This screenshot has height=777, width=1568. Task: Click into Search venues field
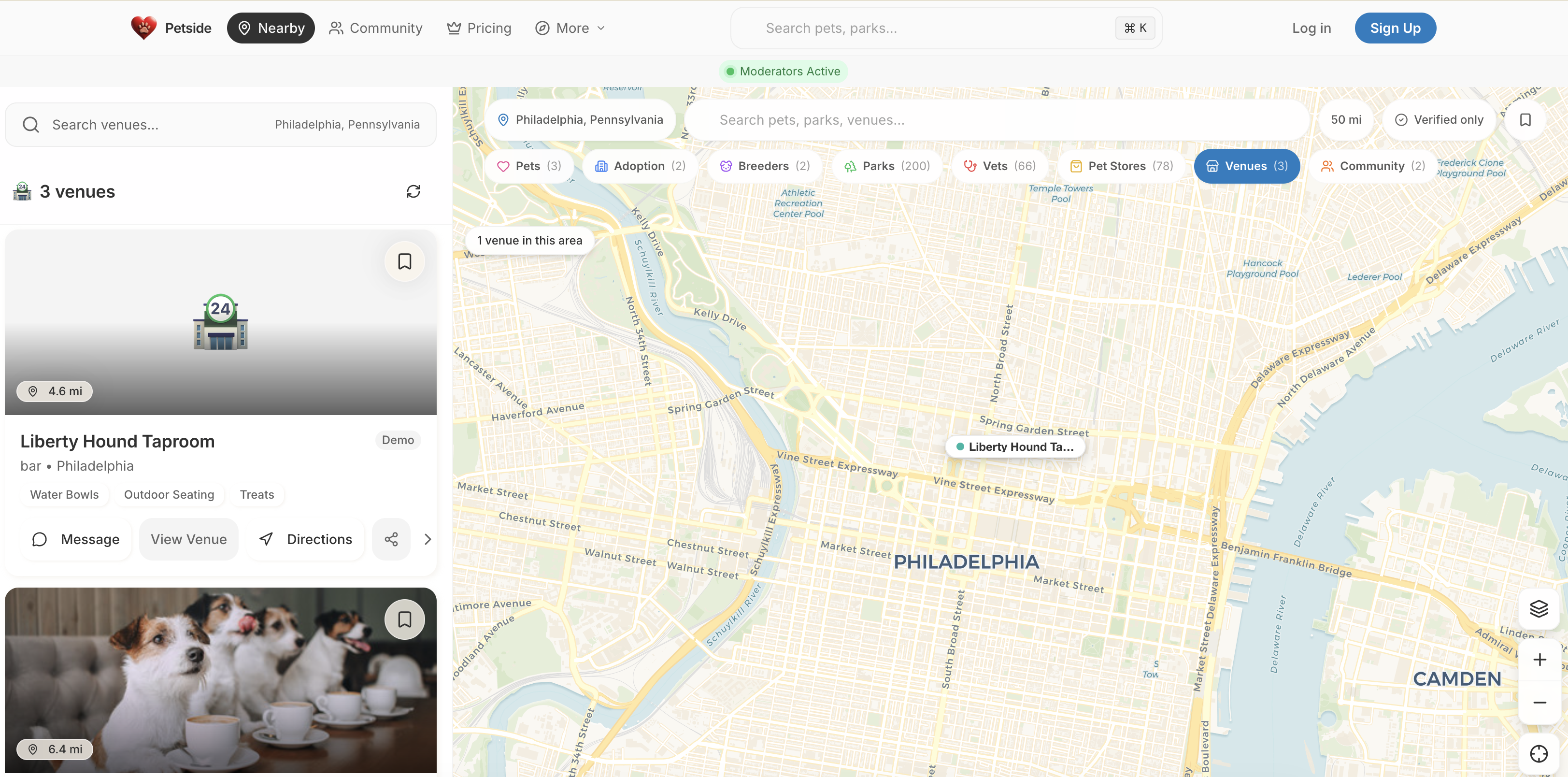[x=221, y=124]
